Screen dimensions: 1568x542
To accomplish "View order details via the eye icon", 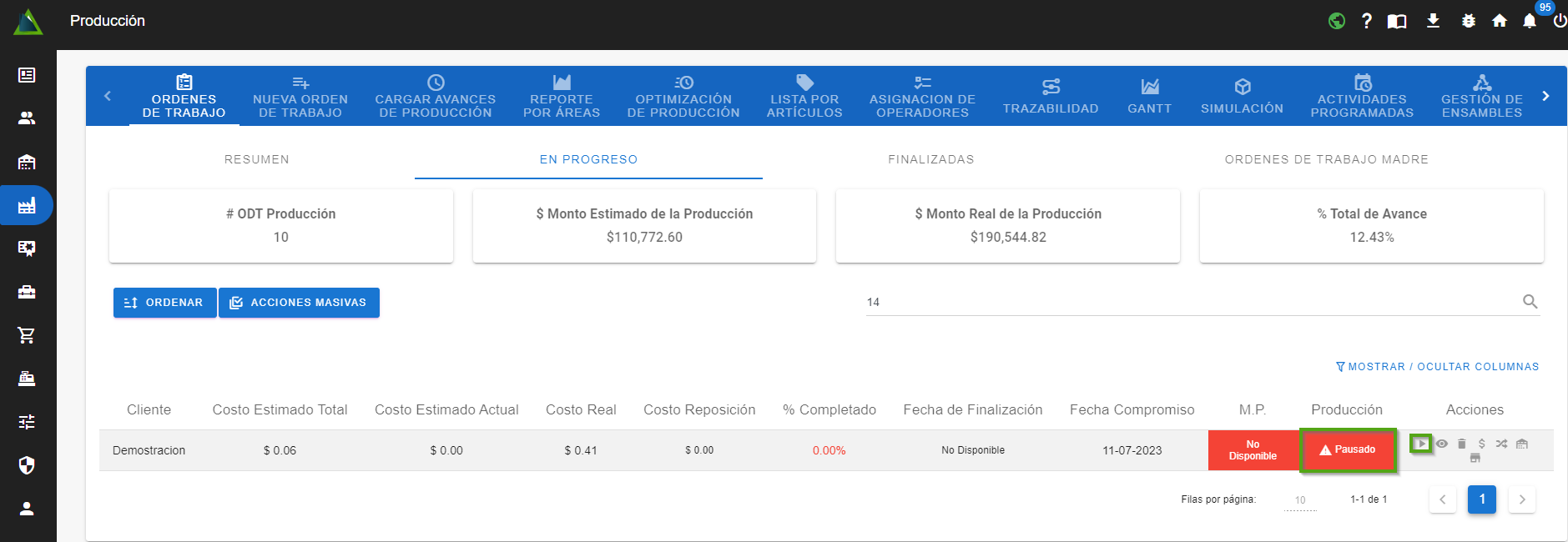I will click(1441, 444).
